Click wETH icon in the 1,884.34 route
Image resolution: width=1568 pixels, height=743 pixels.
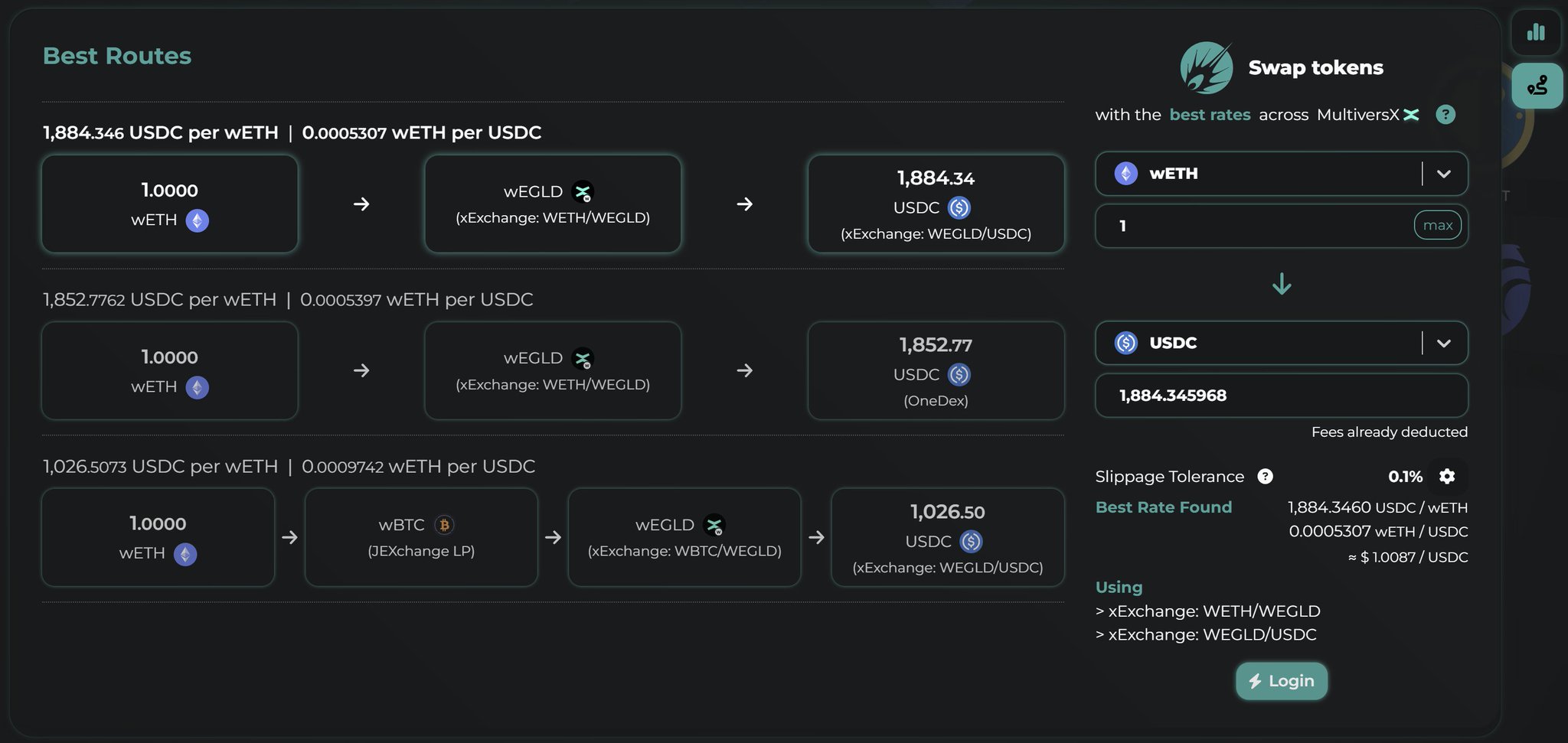[198, 220]
